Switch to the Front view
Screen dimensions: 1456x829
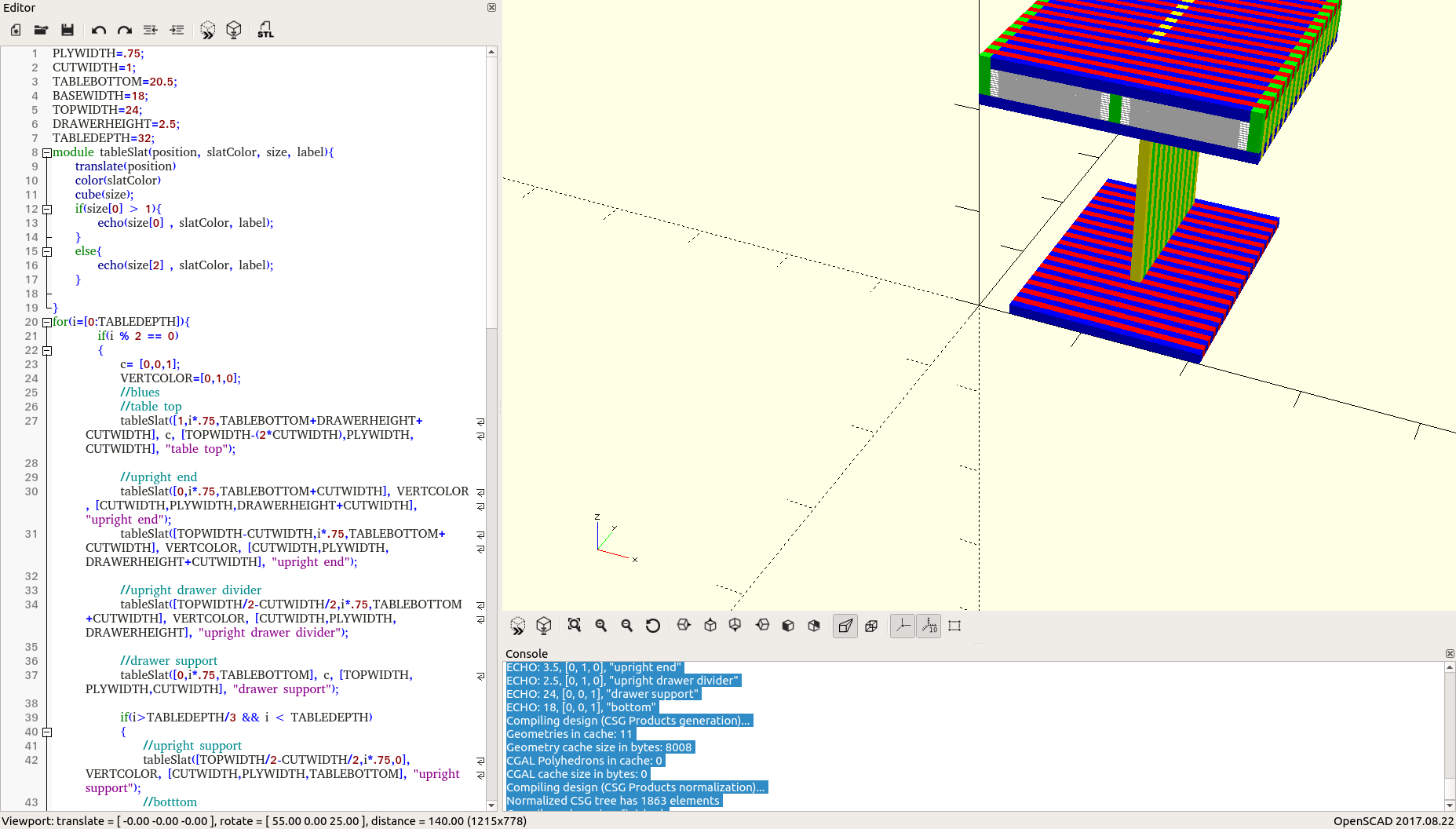[x=788, y=626]
